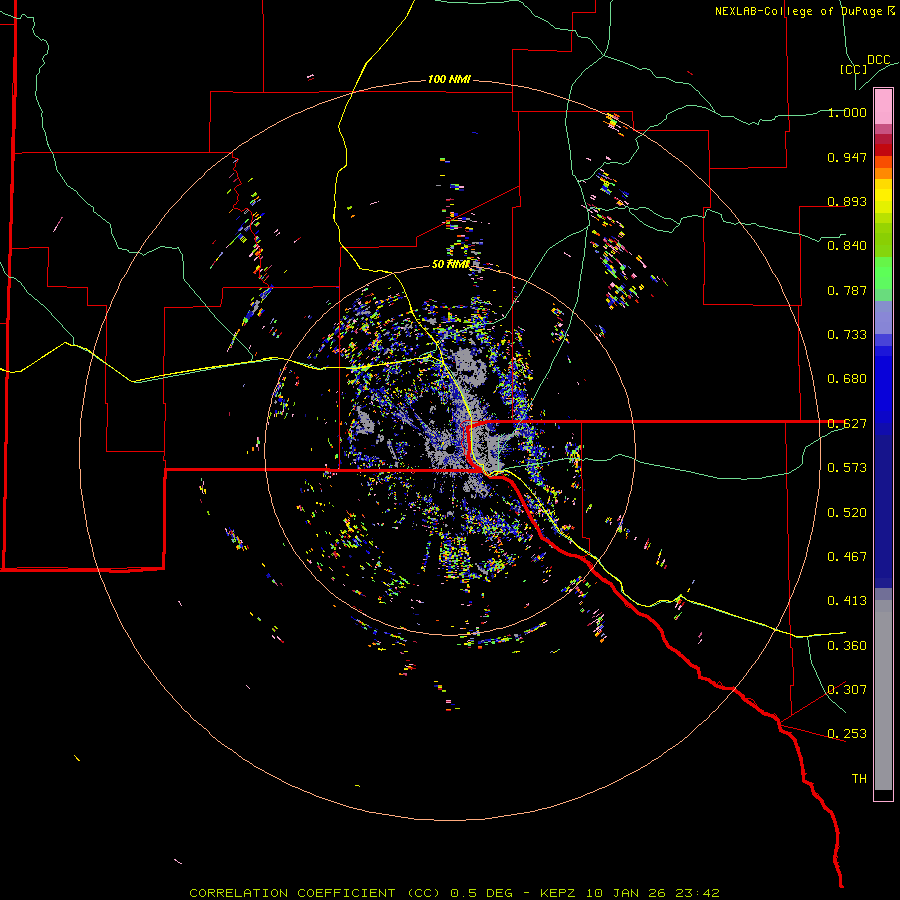Select the 0.787 legend value

click(847, 290)
